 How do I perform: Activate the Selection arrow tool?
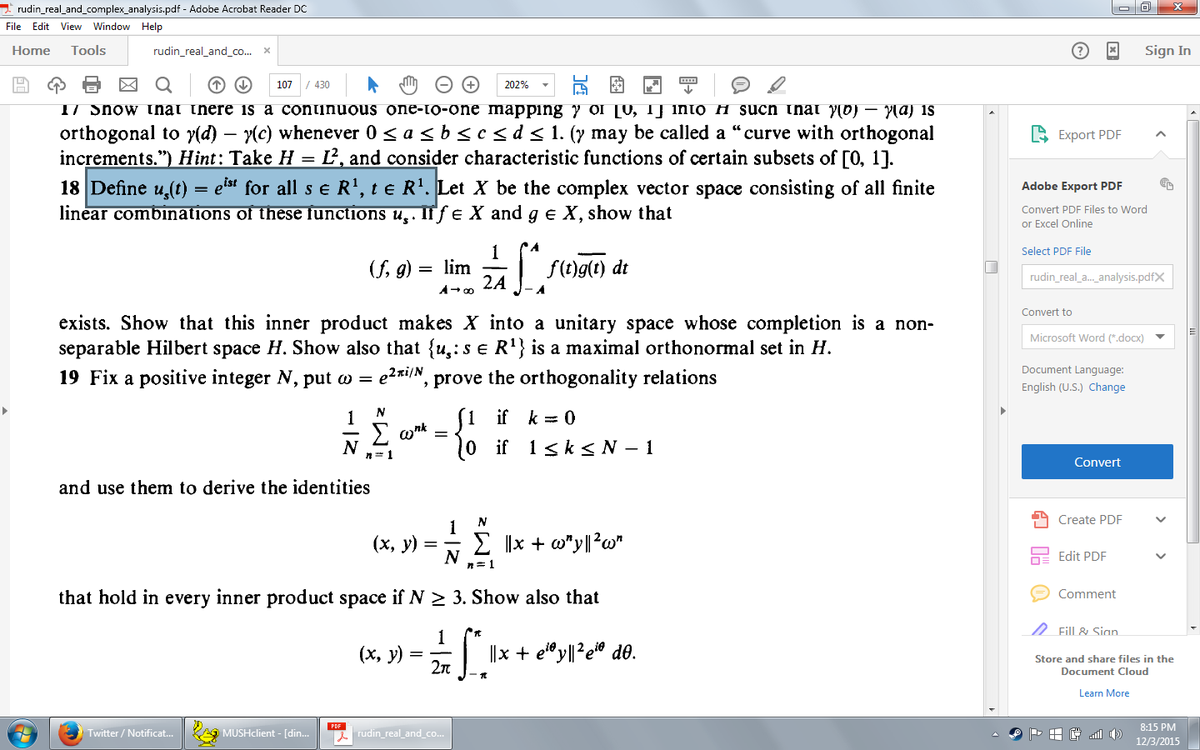click(x=375, y=85)
